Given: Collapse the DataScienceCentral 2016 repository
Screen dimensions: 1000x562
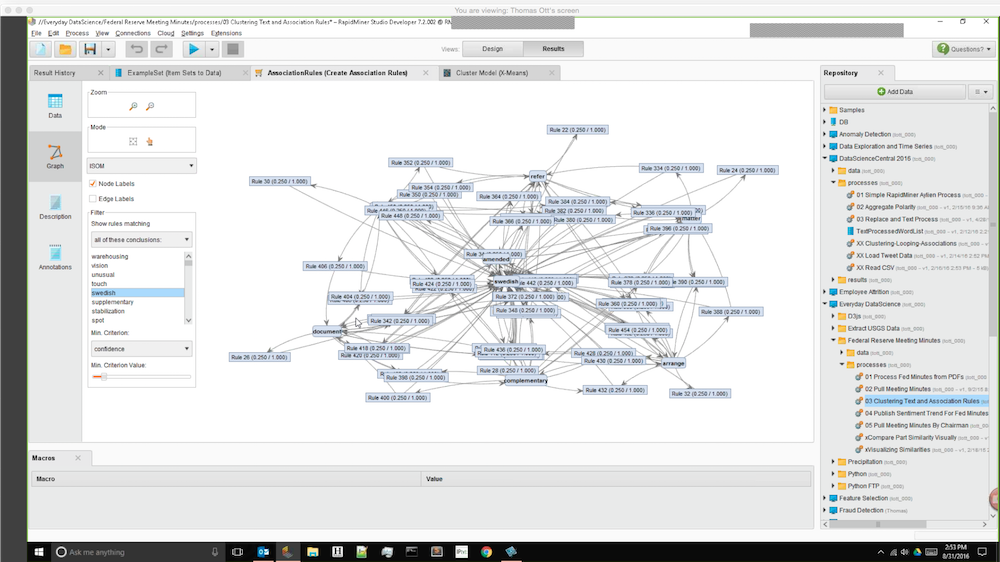Looking at the screenshot, I should pyautogui.click(x=825, y=158).
